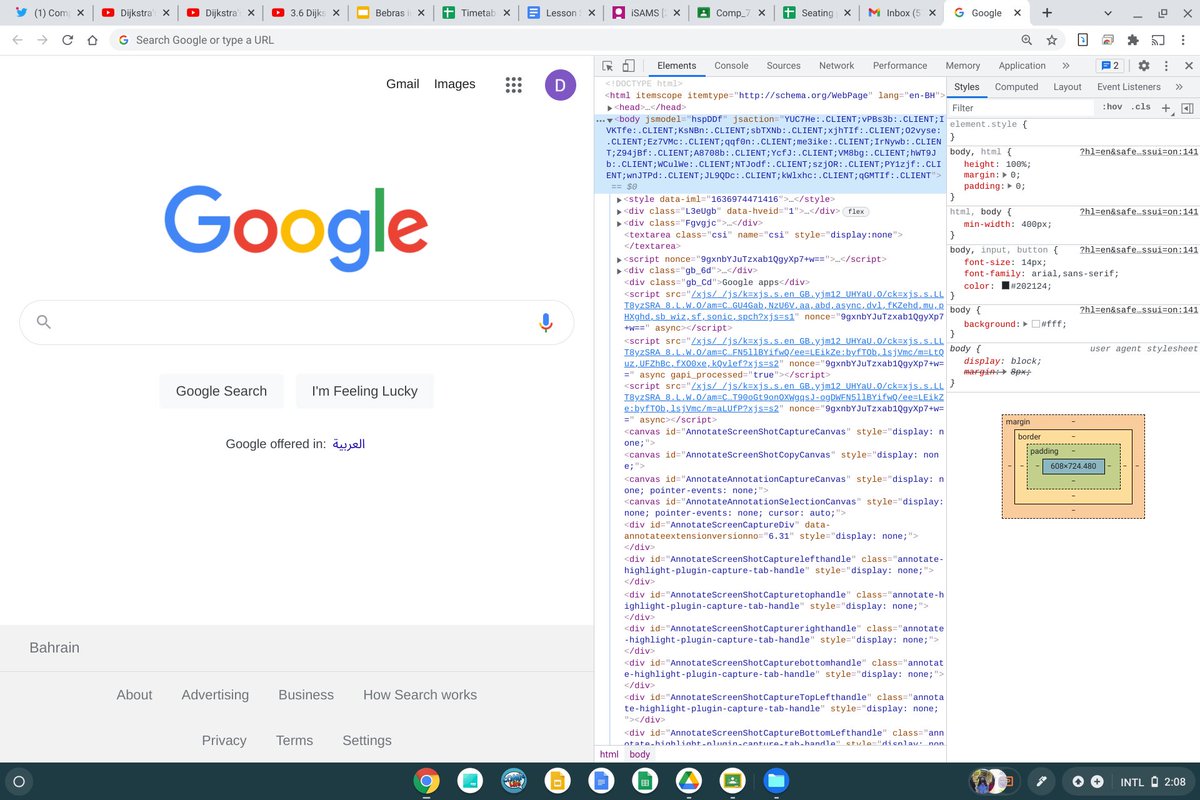Expand the div class L3eUgb node

[619, 211]
